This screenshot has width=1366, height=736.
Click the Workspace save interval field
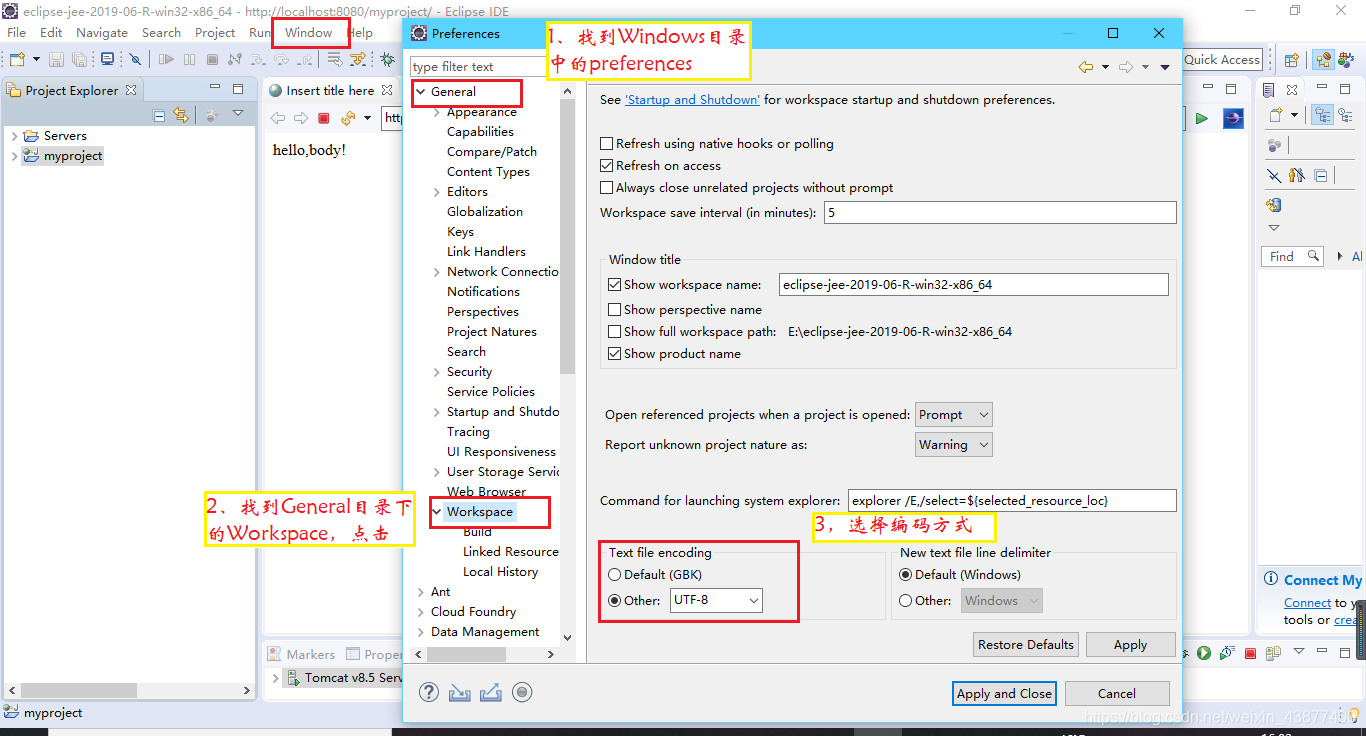coord(1000,213)
